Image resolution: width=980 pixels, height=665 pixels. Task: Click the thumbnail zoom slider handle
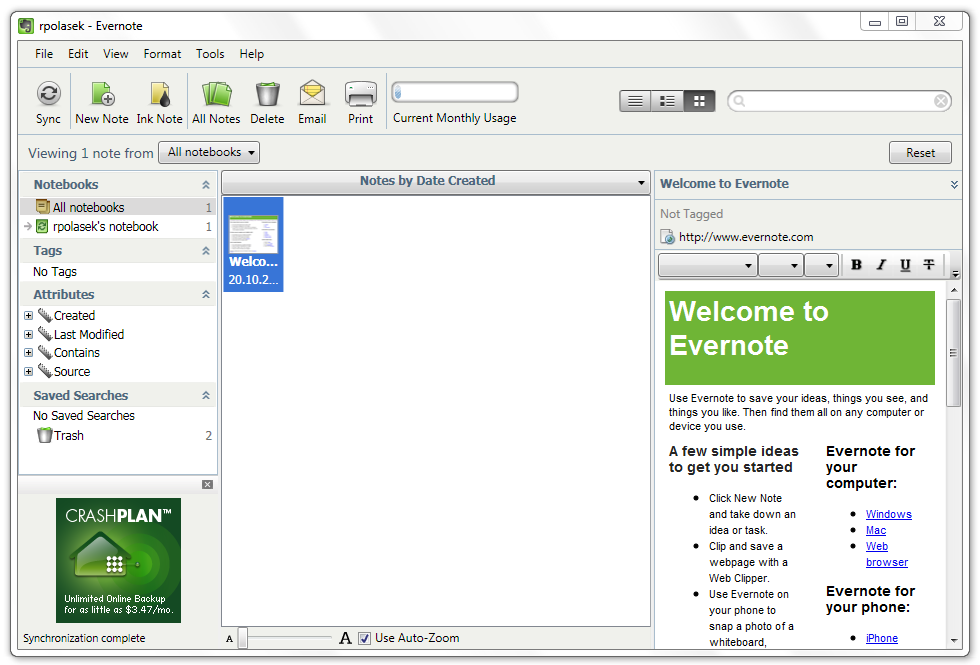(x=243, y=638)
